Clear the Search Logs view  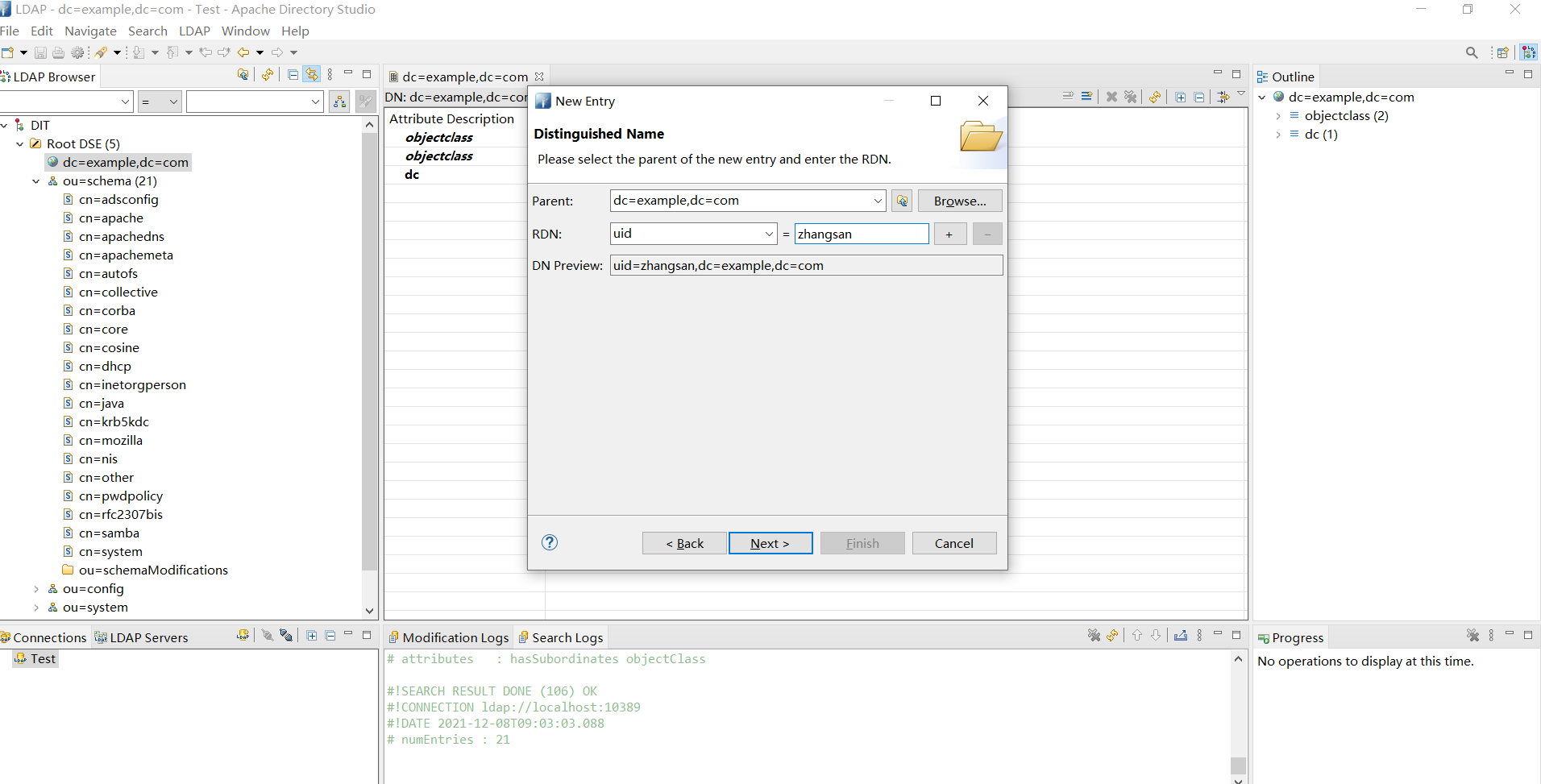pos(1094,635)
